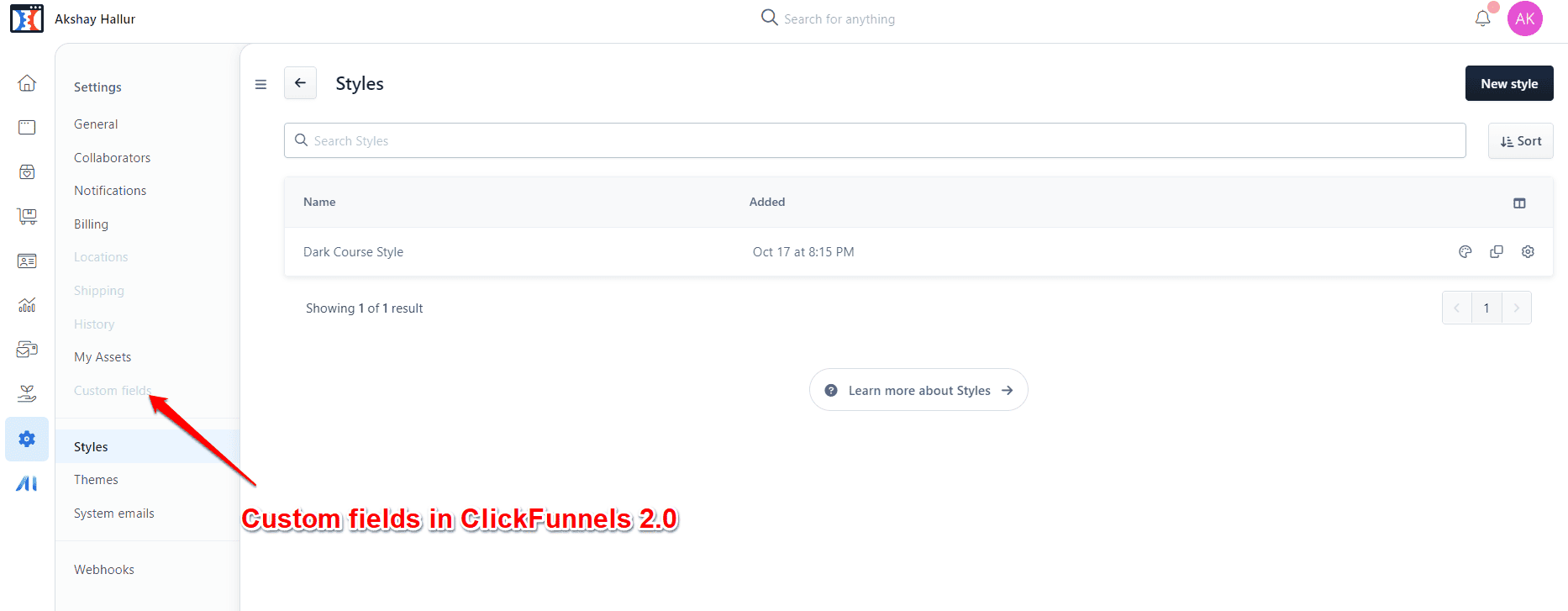
Task: Focus the Search for anything field
Action: pos(839,18)
